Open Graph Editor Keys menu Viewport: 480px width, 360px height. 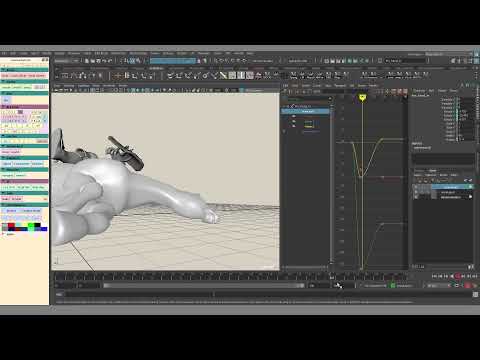[328, 86]
